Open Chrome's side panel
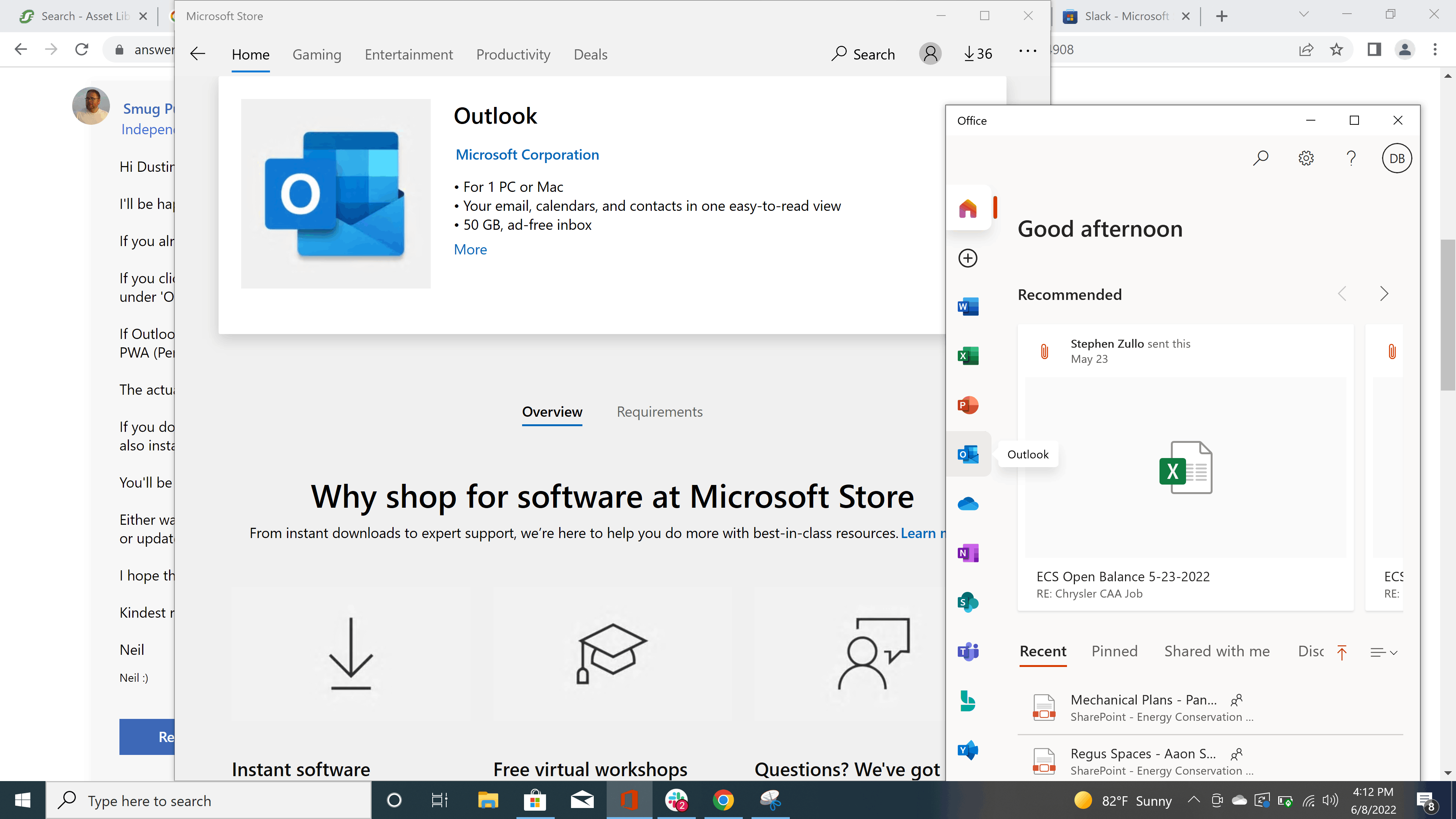The image size is (1456, 819). point(1374,50)
